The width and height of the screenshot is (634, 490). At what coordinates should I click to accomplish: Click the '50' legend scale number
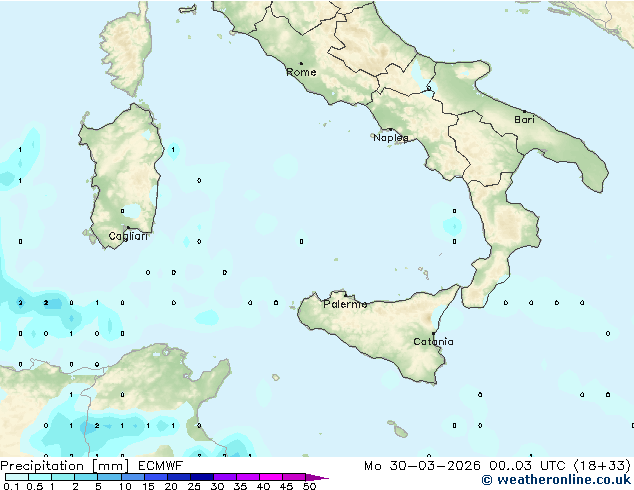(x=309, y=486)
